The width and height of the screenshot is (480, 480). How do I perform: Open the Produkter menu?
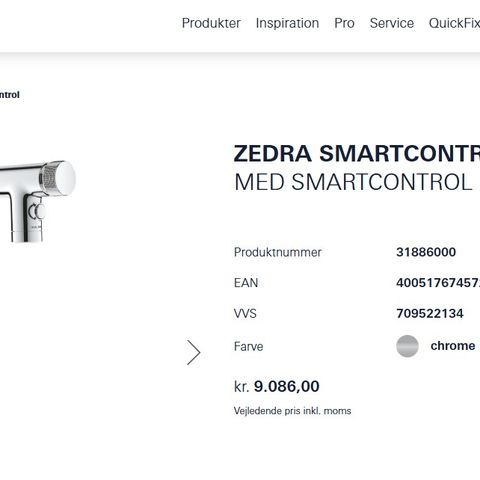(x=211, y=23)
